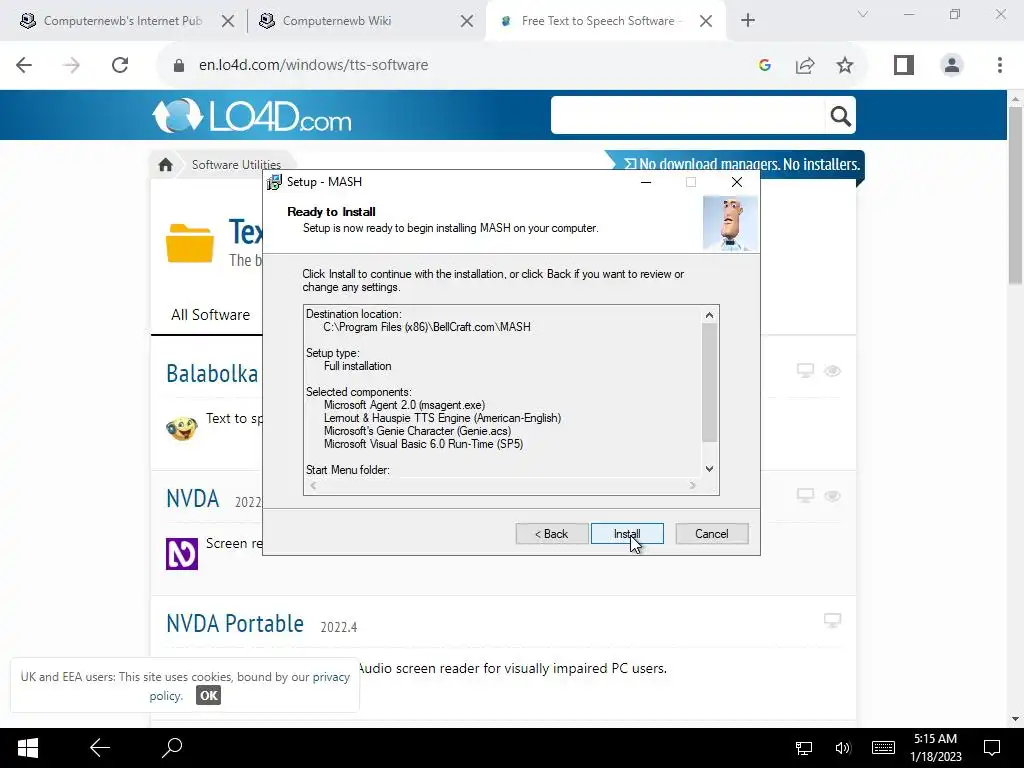Image resolution: width=1024 pixels, height=768 pixels.
Task: Open the Balabolka software link
Action: pos(212,374)
